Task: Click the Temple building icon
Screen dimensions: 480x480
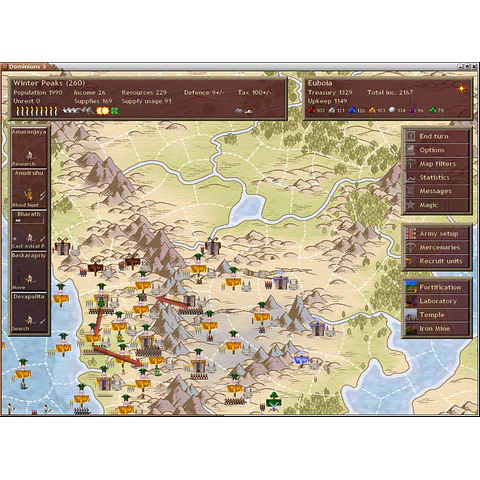Action: [x=411, y=315]
